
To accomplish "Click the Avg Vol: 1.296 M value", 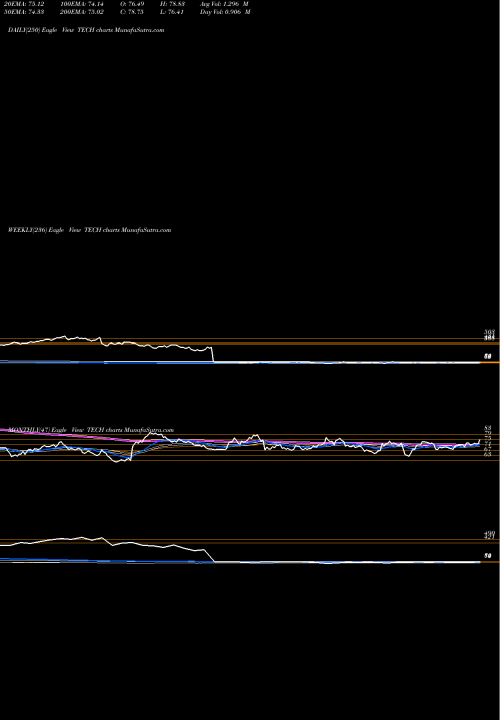I will click(225, 3).
